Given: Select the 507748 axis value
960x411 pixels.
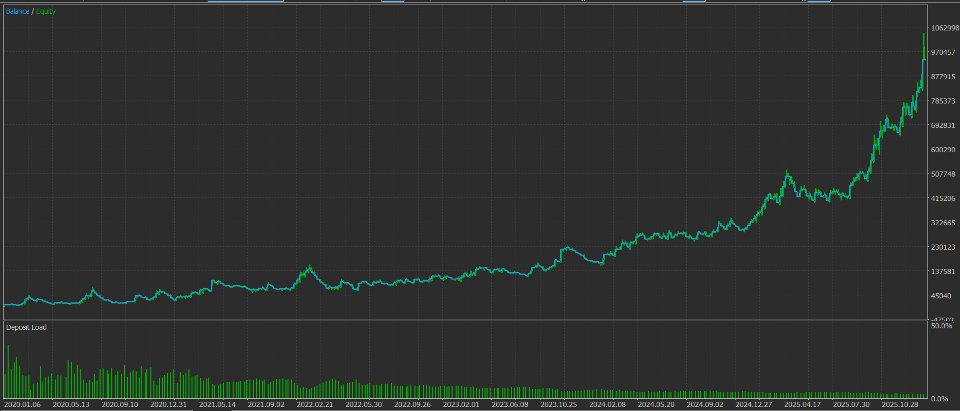Looking at the screenshot, I should coord(943,174).
